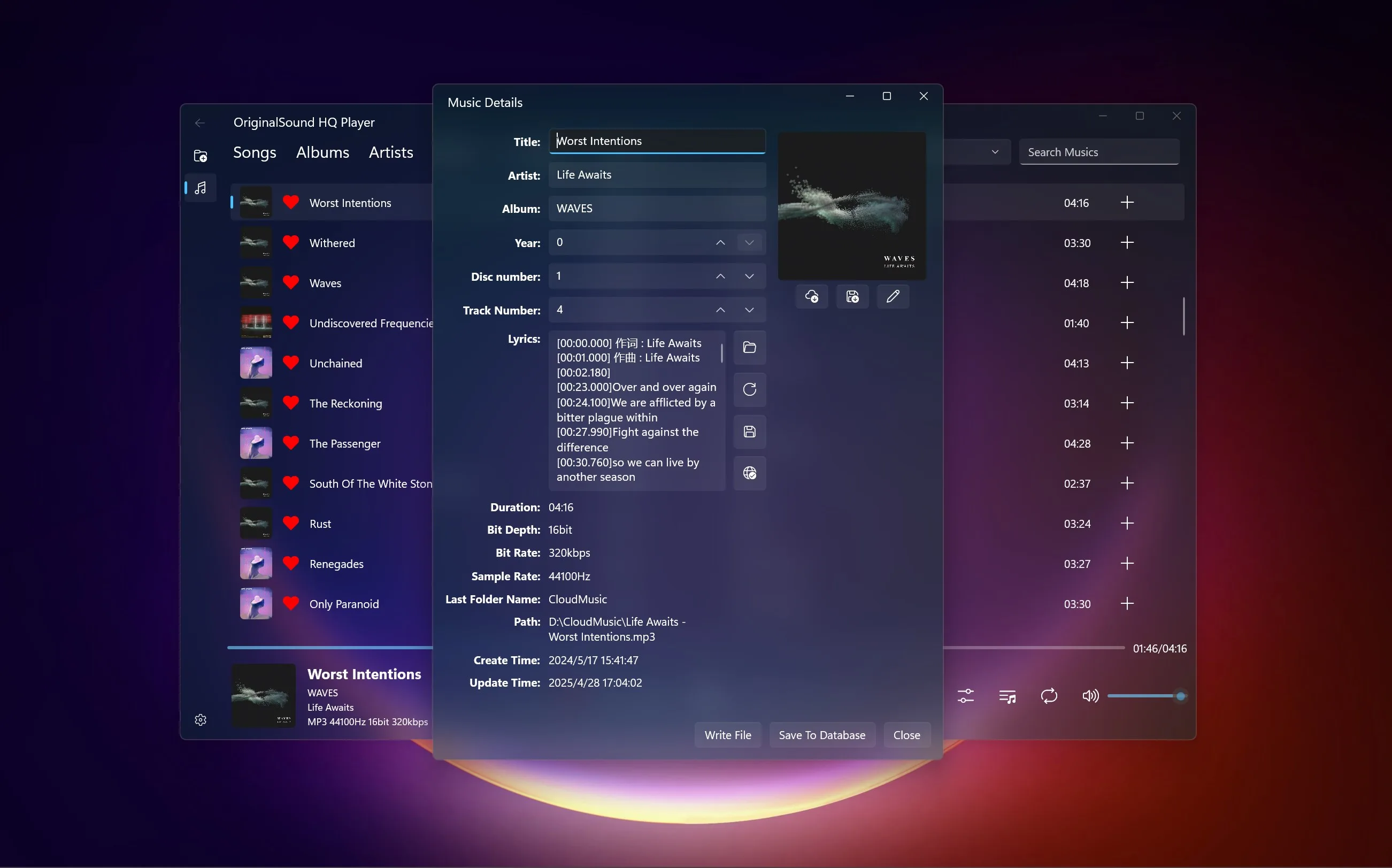Toggle favorite heart on Rust
The width and height of the screenshot is (1392, 868).
coord(291,523)
